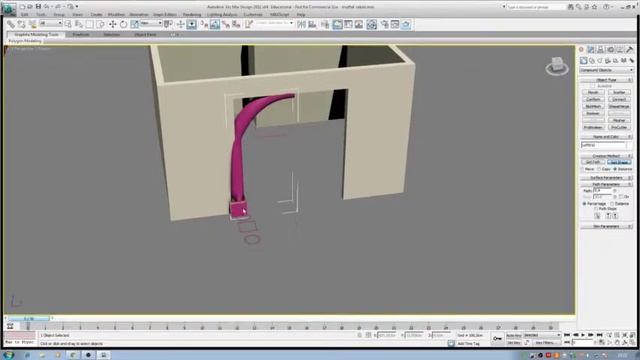Click the ViewCube in the viewport
Image resolution: width=640 pixels, height=360 pixels.
[557, 67]
